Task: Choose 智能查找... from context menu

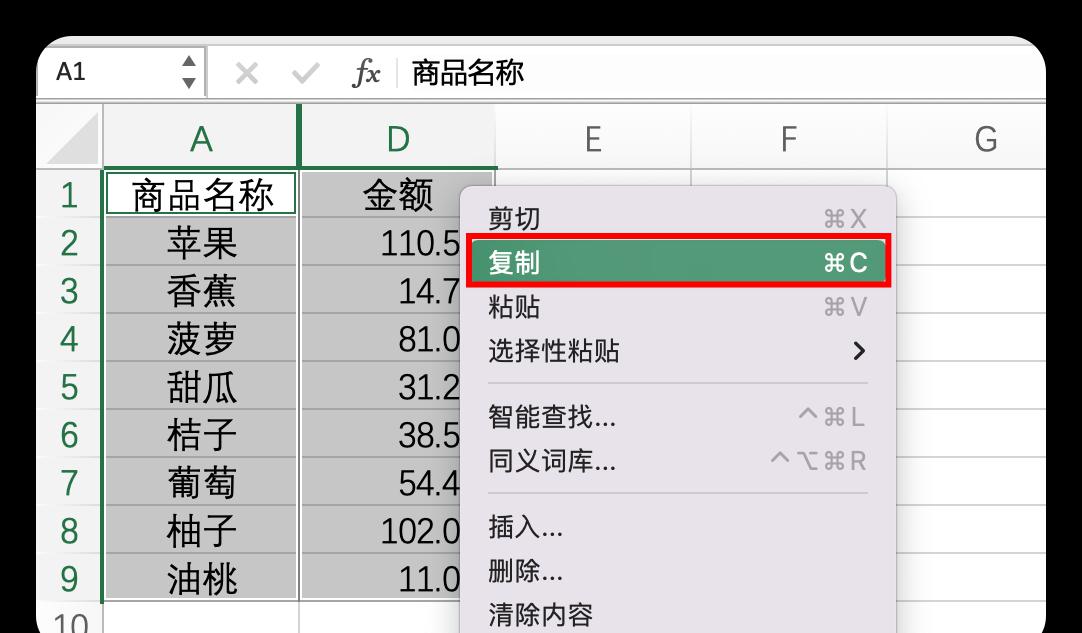Action: point(678,417)
